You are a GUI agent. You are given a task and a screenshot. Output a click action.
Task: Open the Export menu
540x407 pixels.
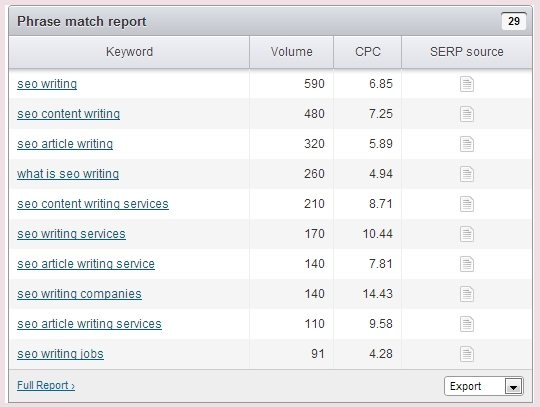(484, 386)
